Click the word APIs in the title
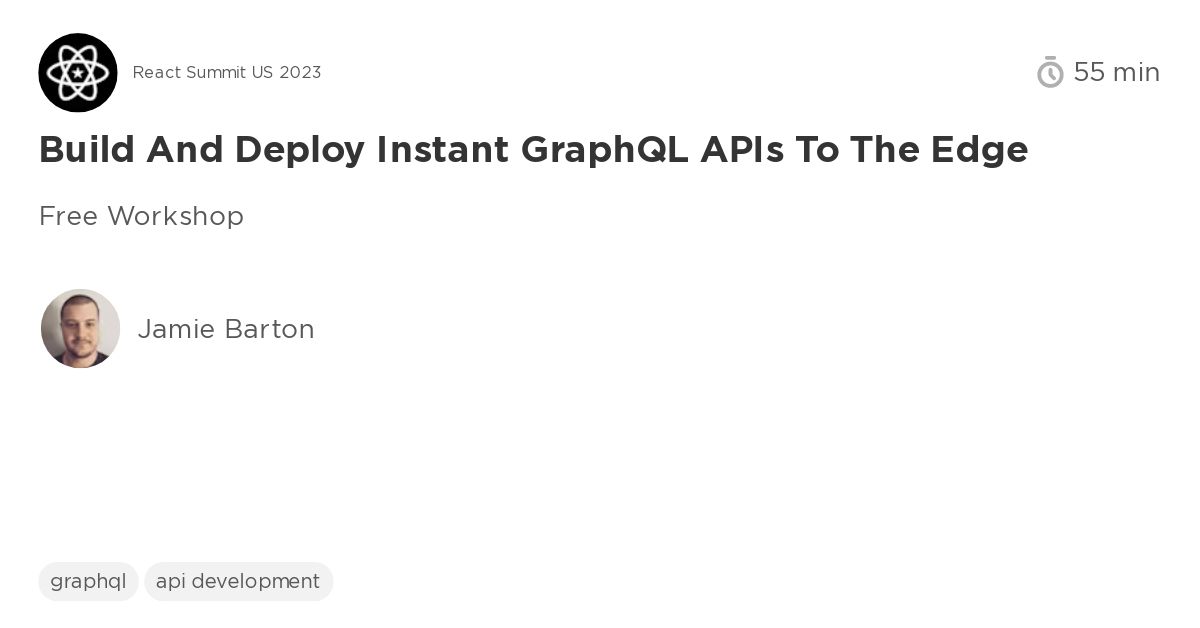 [742, 150]
